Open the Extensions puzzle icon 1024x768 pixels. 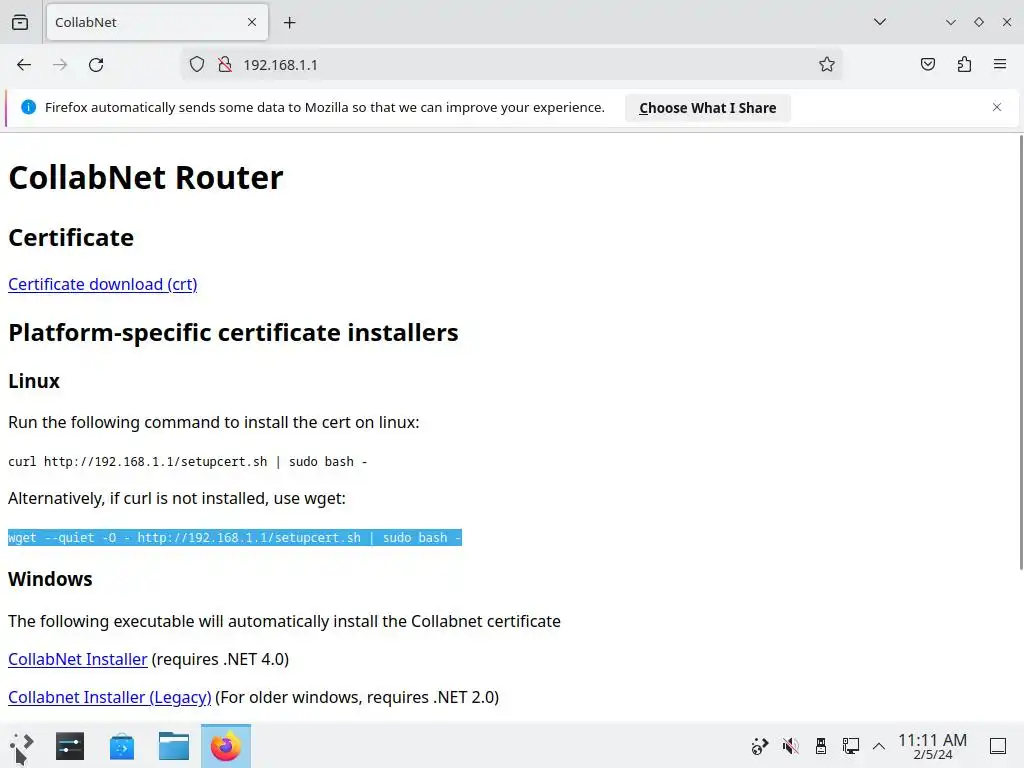point(965,64)
